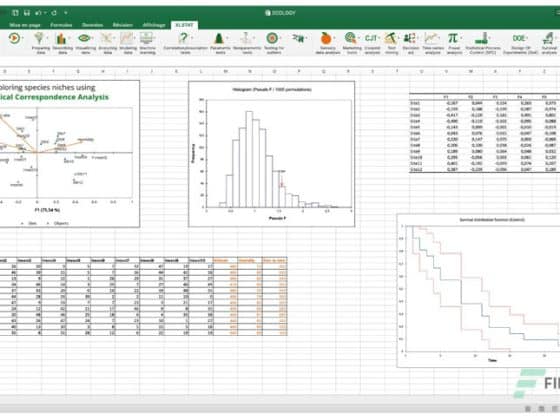
Task: Open Describing data bar-chart icon
Action: coord(61,38)
